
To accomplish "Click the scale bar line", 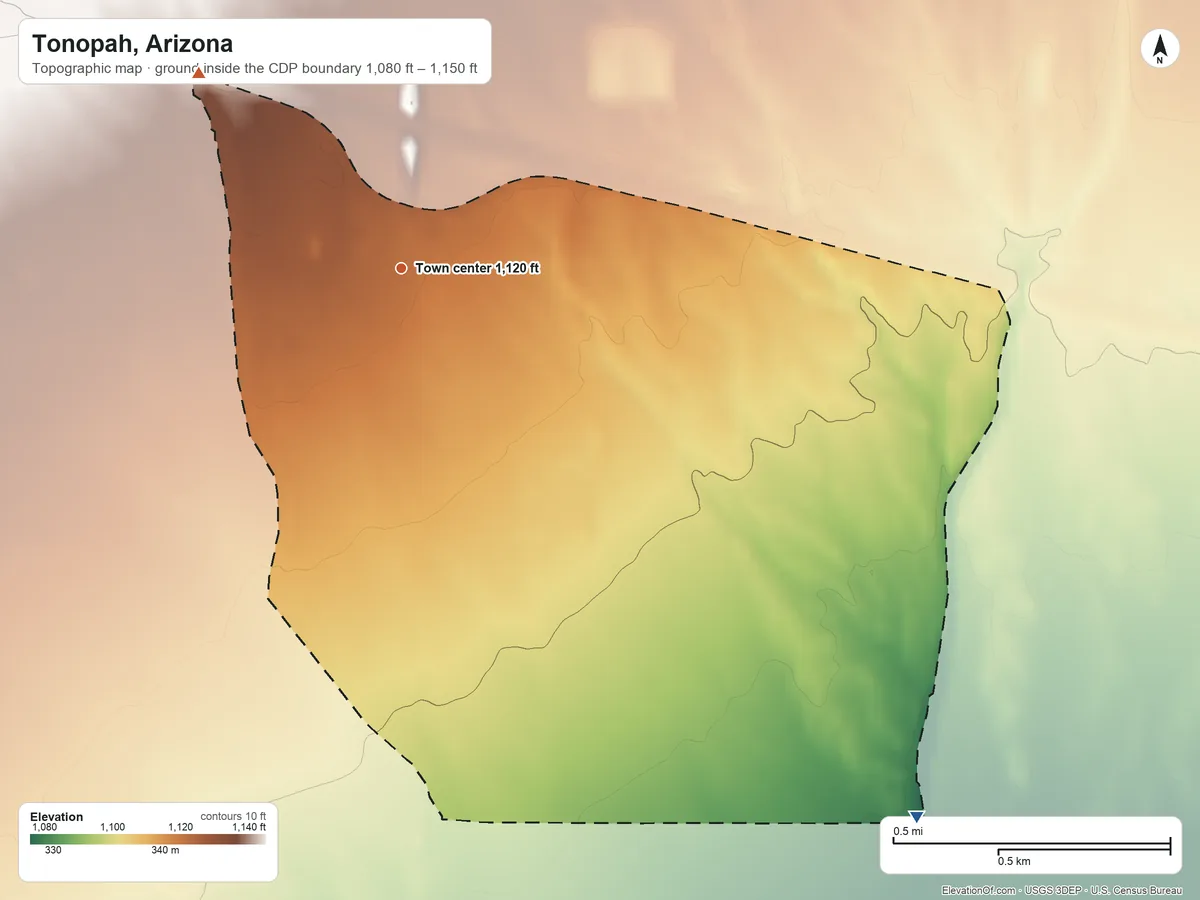I will tap(1031, 847).
